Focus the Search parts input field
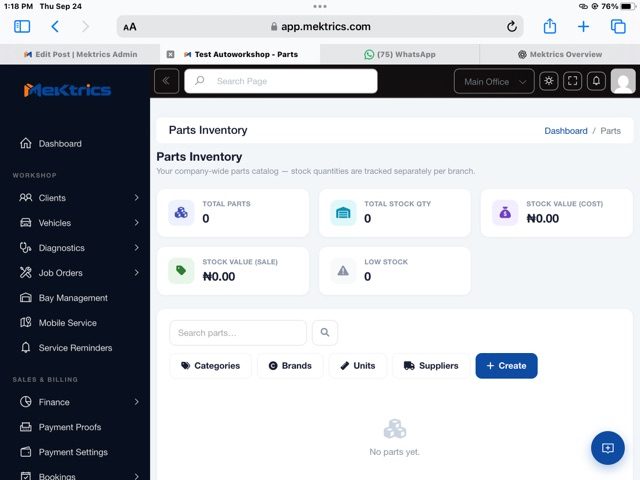 coord(238,333)
